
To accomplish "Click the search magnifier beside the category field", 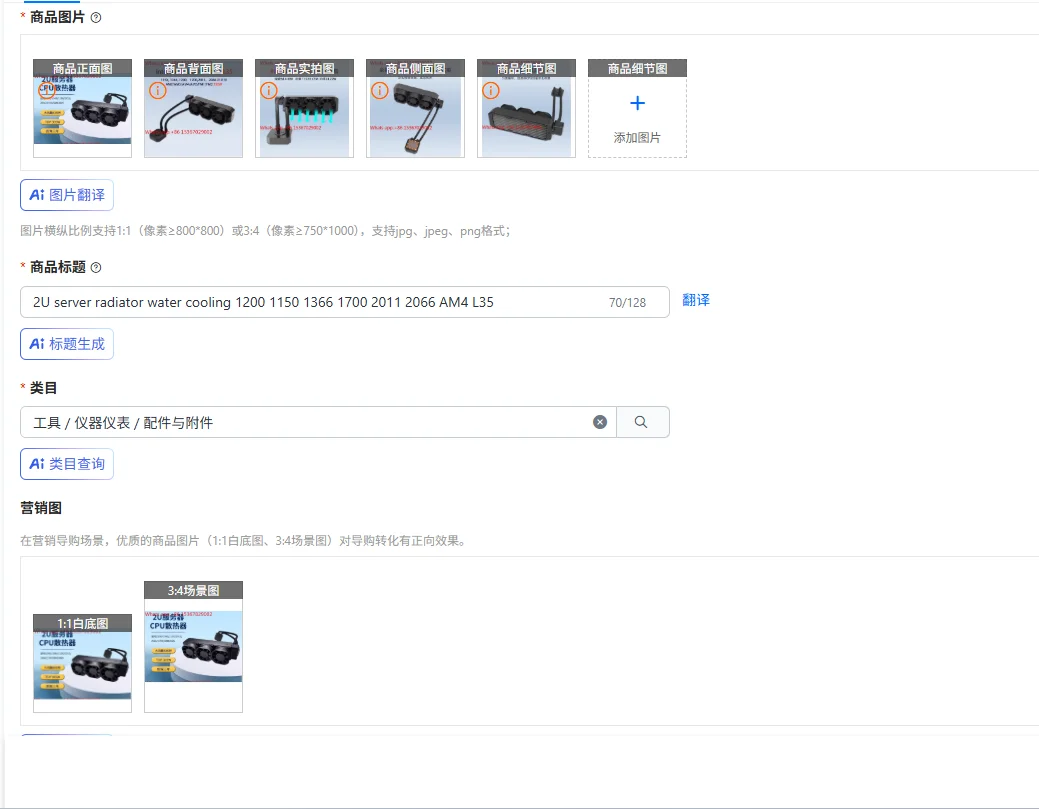I will [642, 421].
